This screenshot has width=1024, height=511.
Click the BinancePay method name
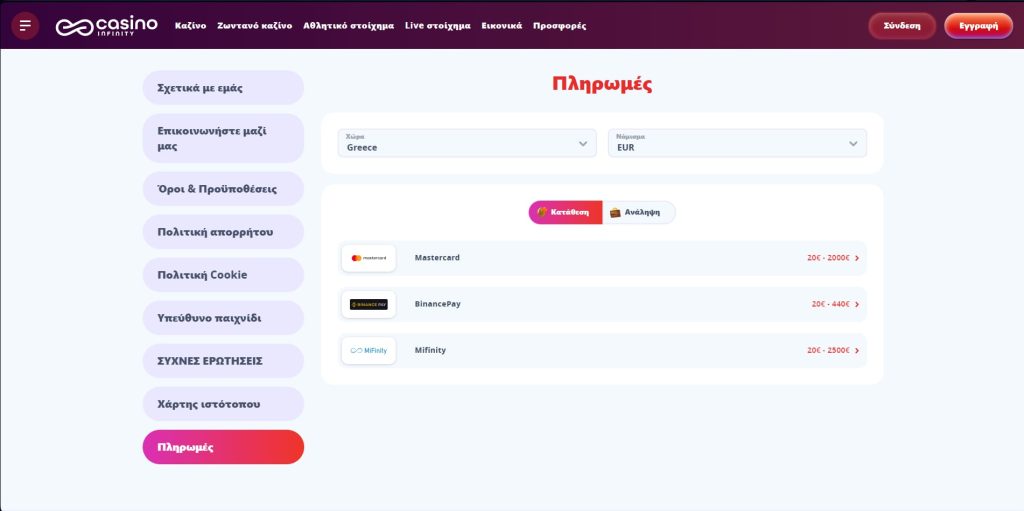pyautogui.click(x=438, y=305)
